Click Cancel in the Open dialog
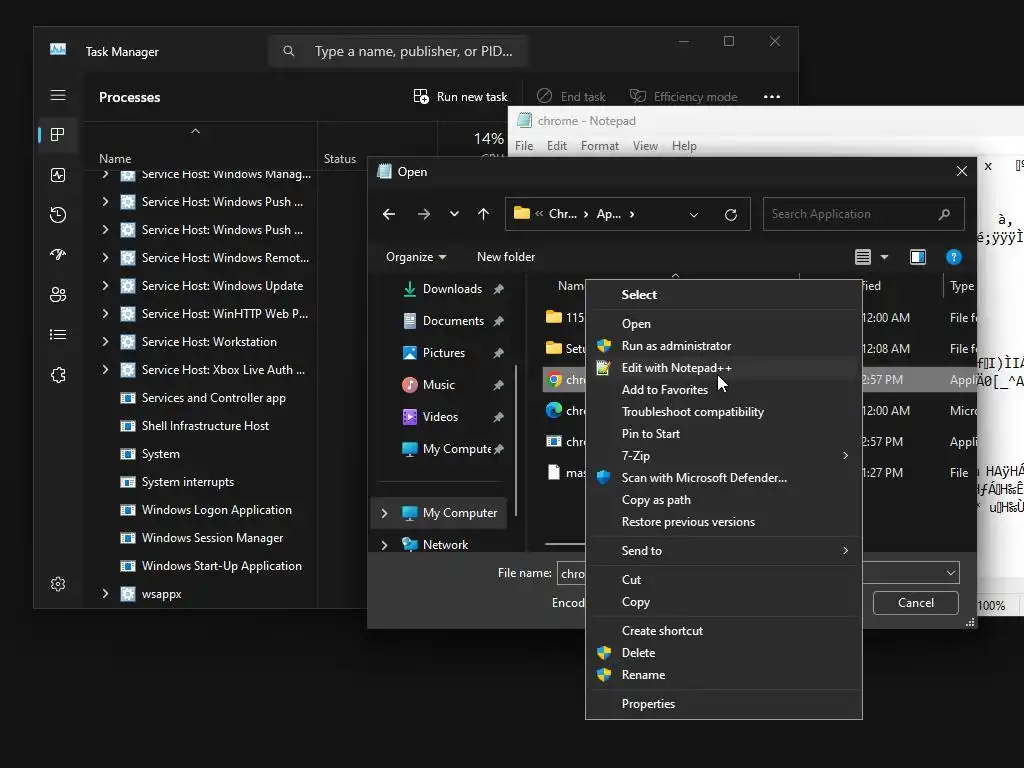This screenshot has height=768, width=1024. (x=916, y=603)
